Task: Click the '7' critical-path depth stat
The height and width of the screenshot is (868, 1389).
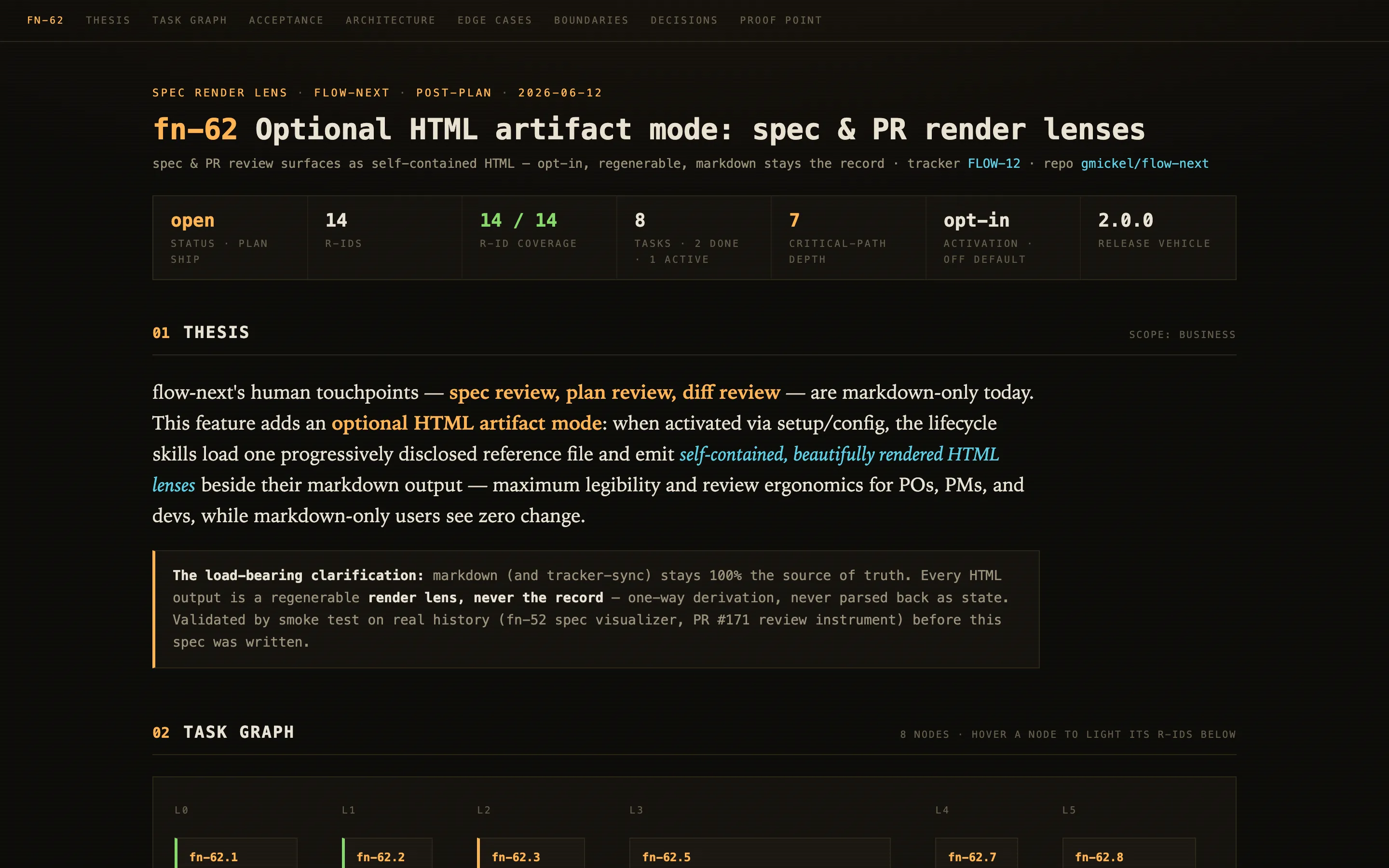Action: click(848, 238)
